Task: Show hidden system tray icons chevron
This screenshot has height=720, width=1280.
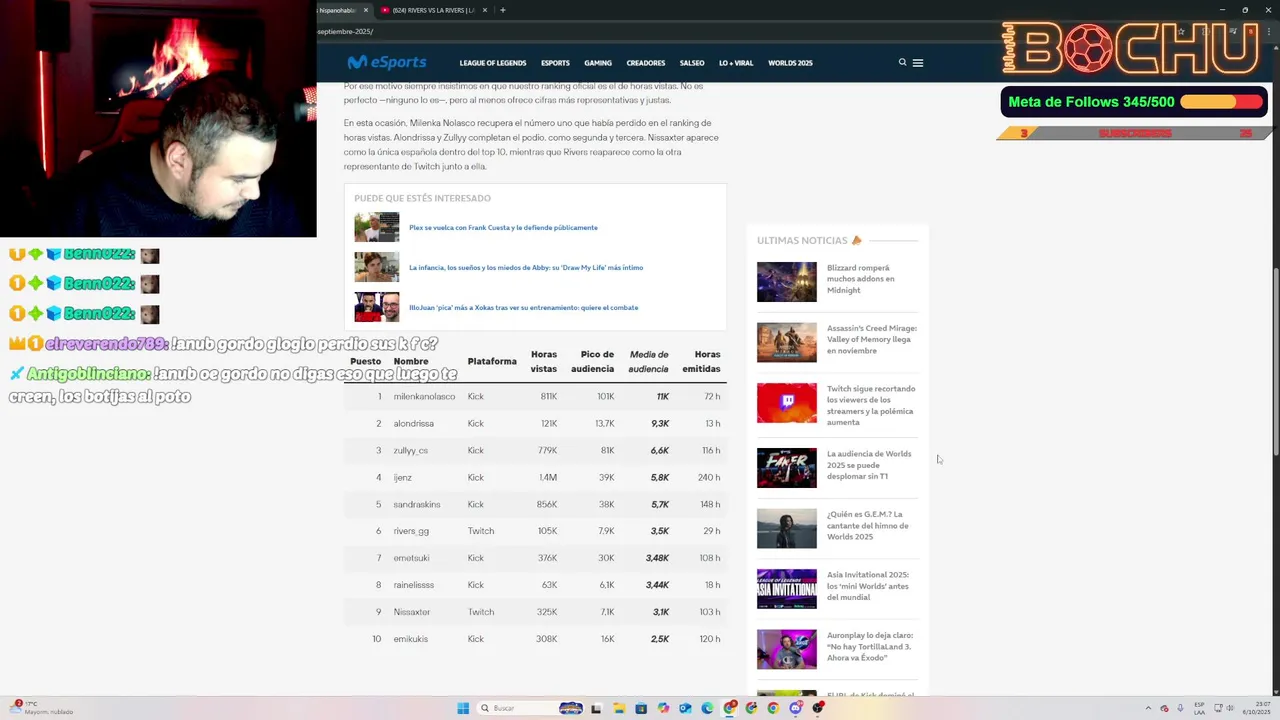Action: click(x=1148, y=708)
